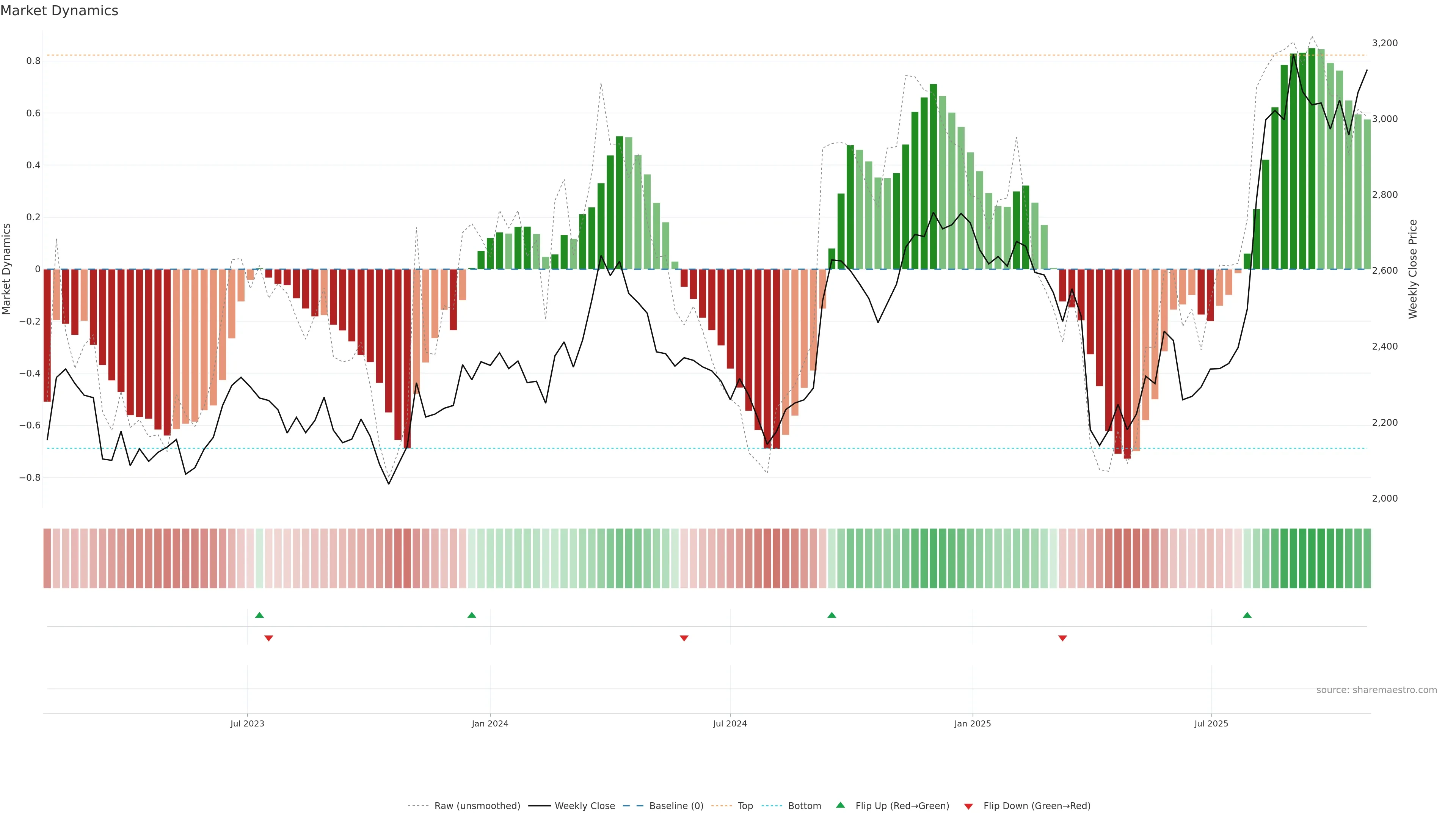Screen dimensions: 1456x819
Task: Click the Weekly Close Price axis title
Action: pos(1412,269)
